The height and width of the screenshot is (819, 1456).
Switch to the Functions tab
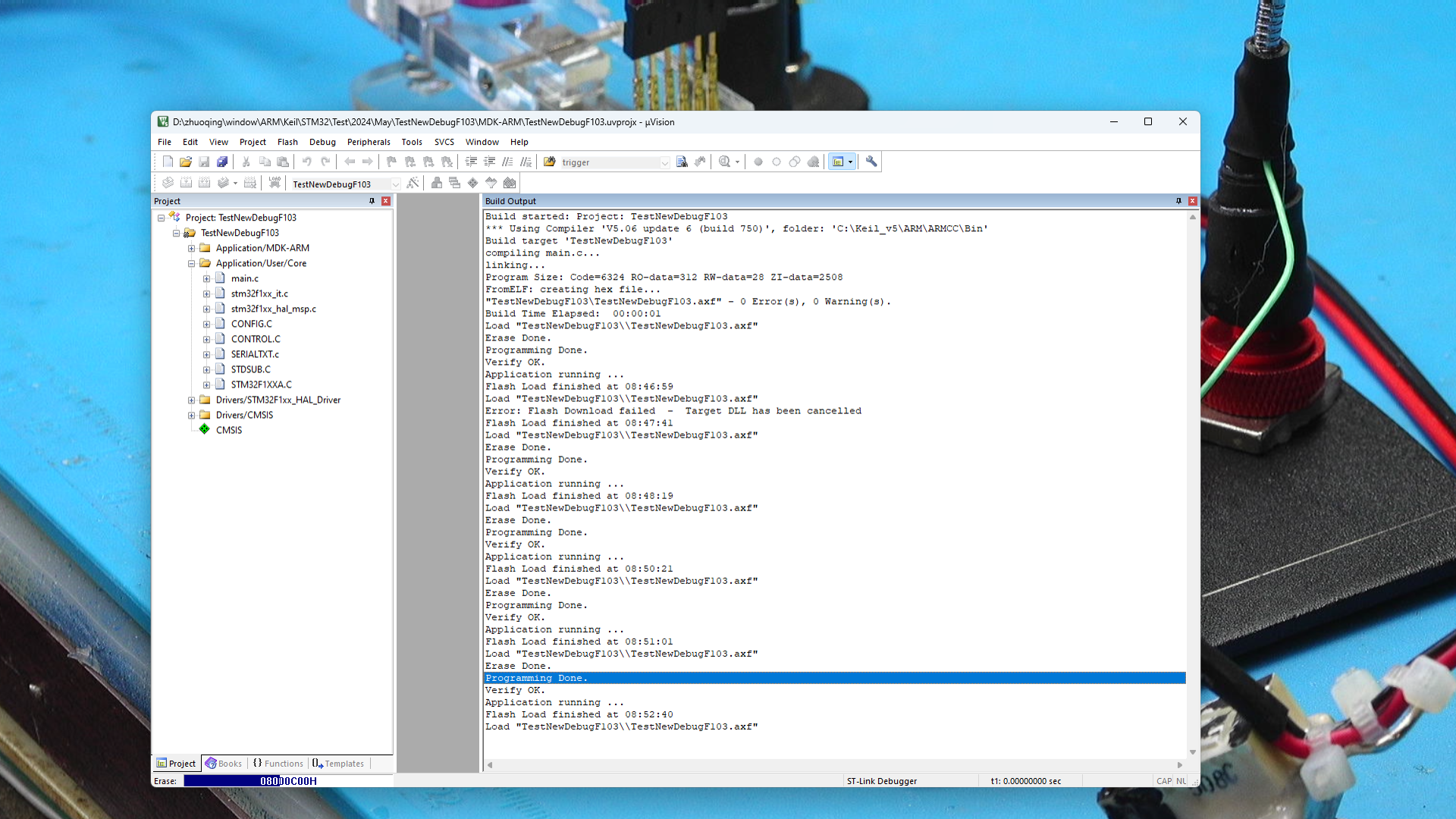278,764
